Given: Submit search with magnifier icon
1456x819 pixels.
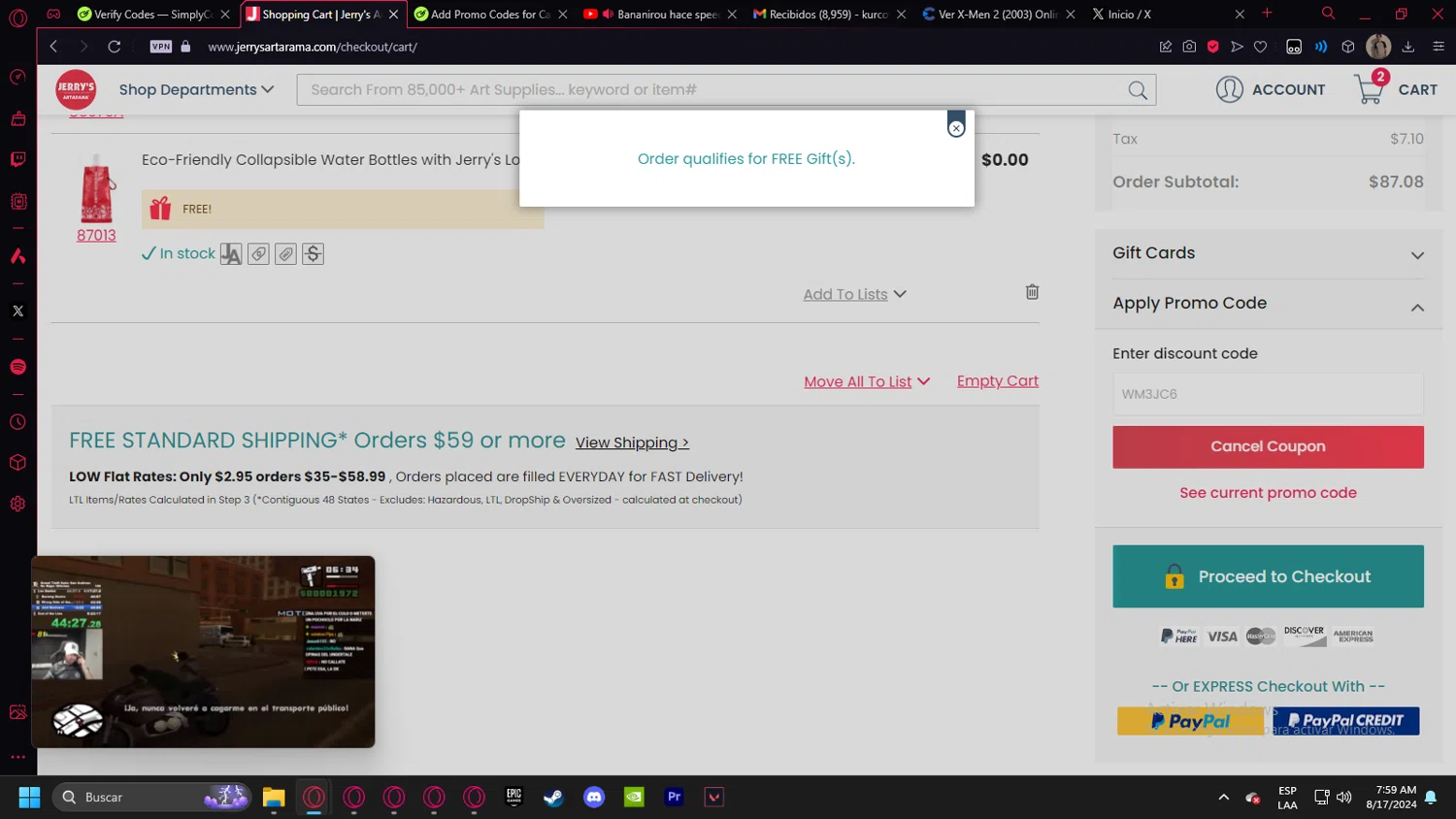Looking at the screenshot, I should pyautogui.click(x=1138, y=90).
